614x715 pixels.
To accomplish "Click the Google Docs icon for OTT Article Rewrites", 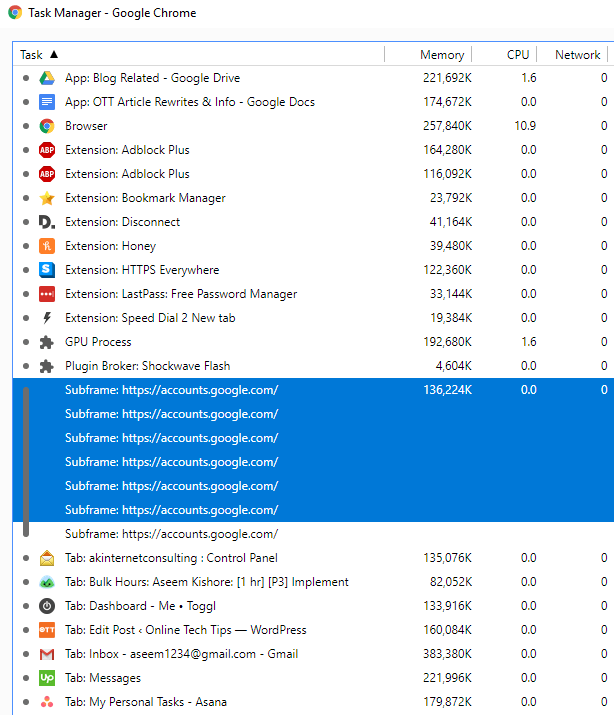I will pyautogui.click(x=46, y=102).
